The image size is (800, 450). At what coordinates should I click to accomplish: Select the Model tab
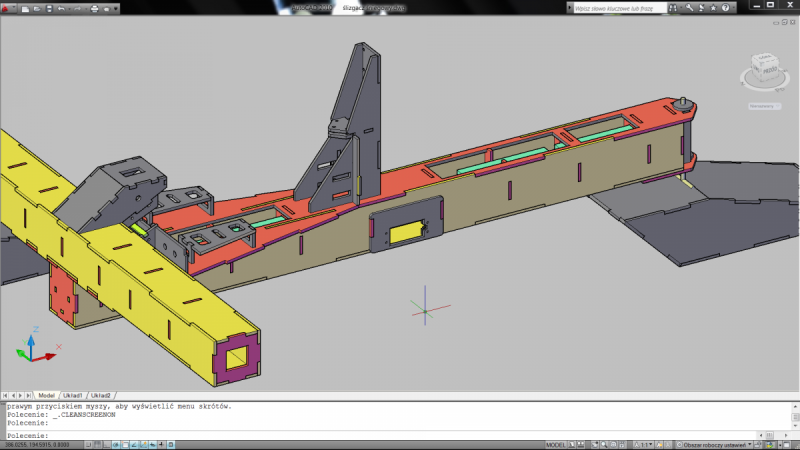pos(46,395)
